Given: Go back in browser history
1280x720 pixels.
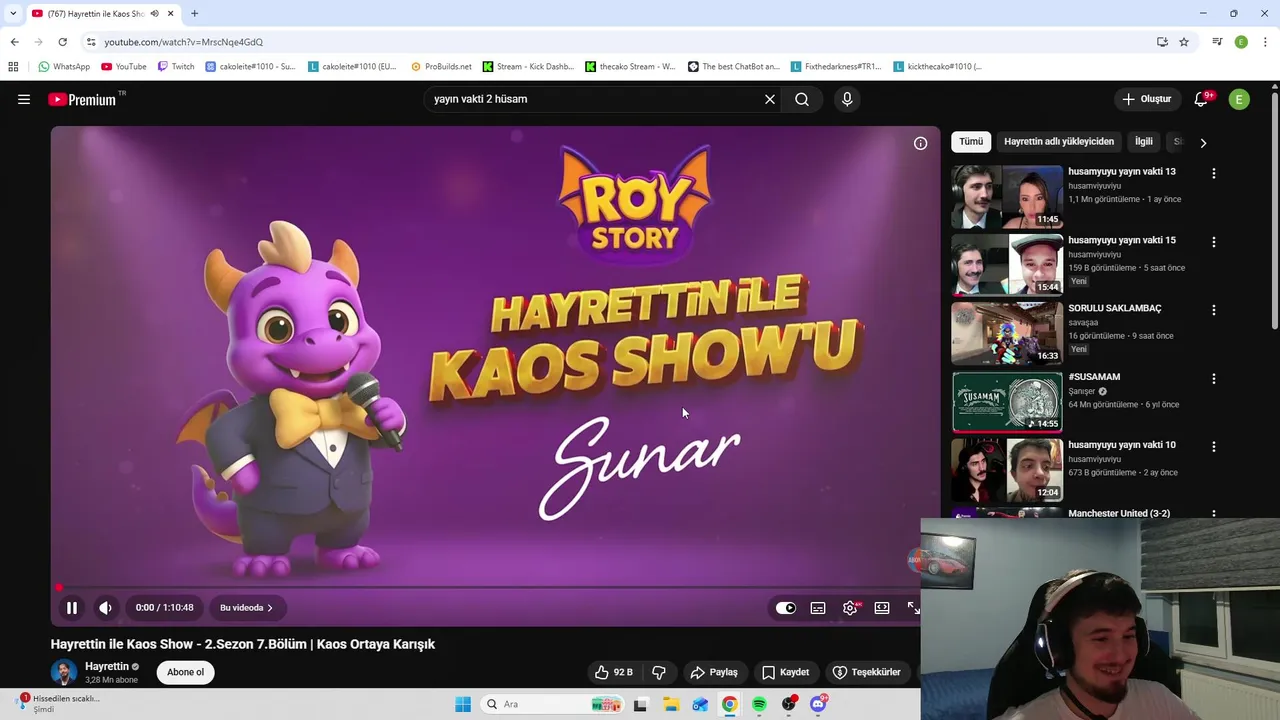Looking at the screenshot, I should [14, 42].
